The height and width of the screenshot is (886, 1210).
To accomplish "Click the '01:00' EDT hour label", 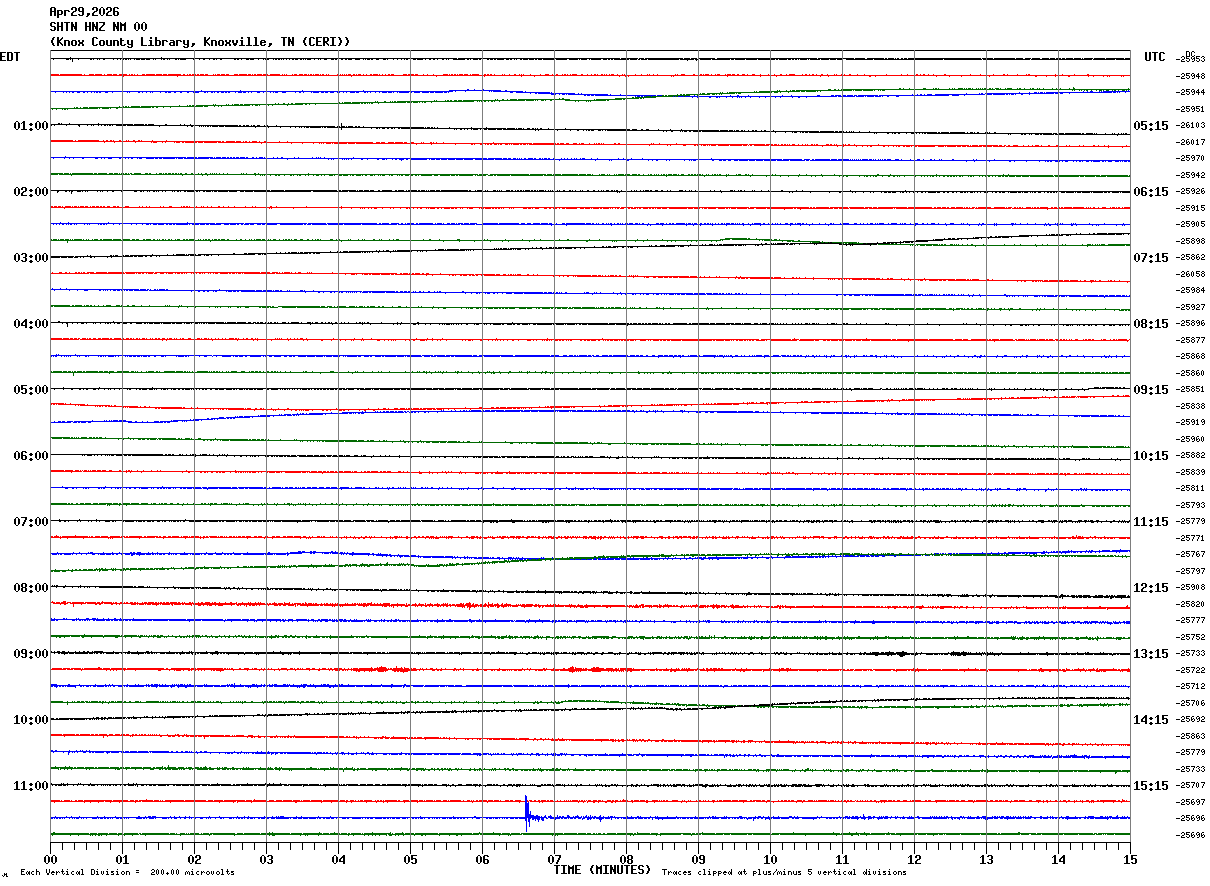I will pyautogui.click(x=31, y=126).
